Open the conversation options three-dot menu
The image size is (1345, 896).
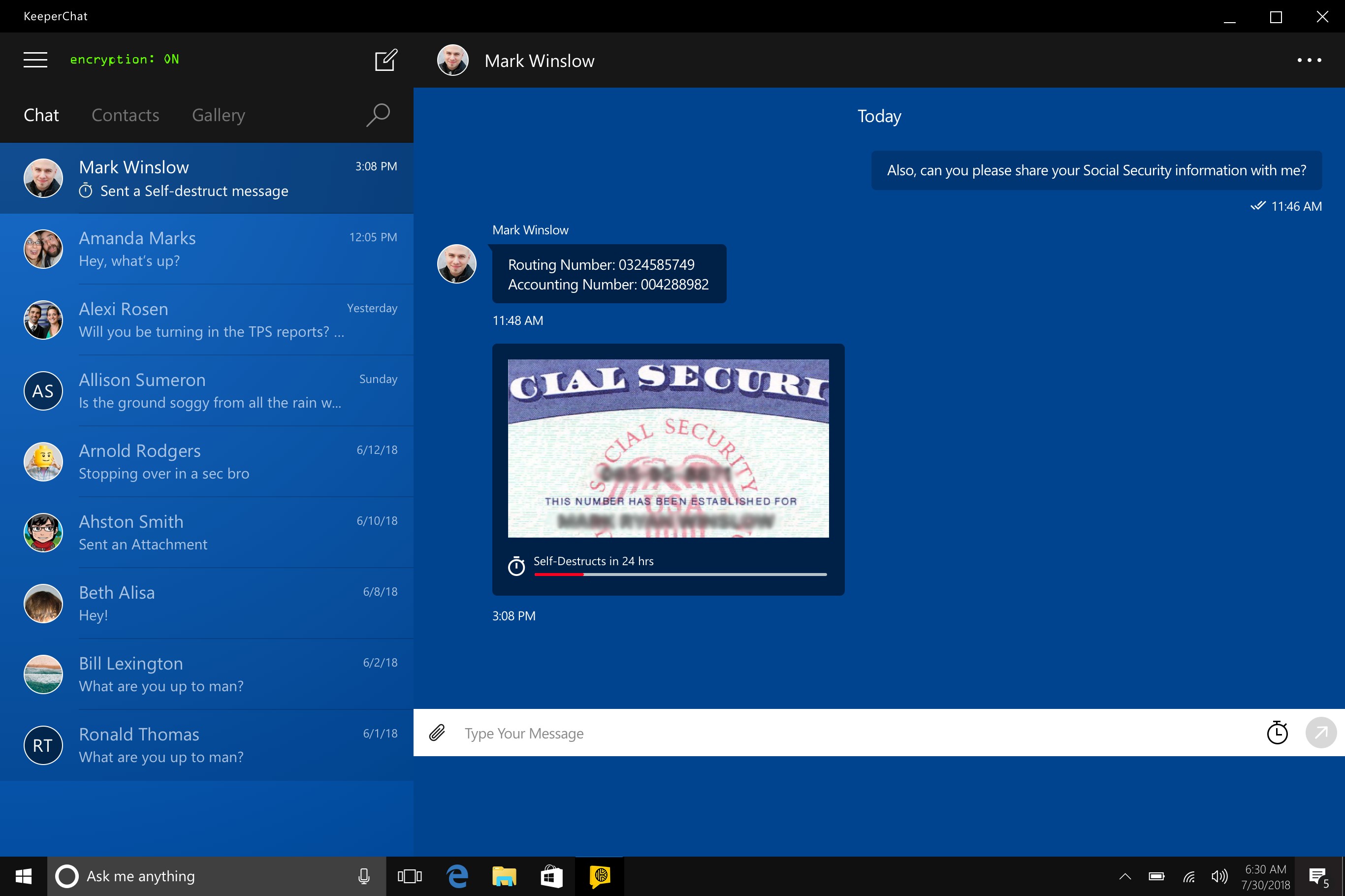pos(1309,60)
